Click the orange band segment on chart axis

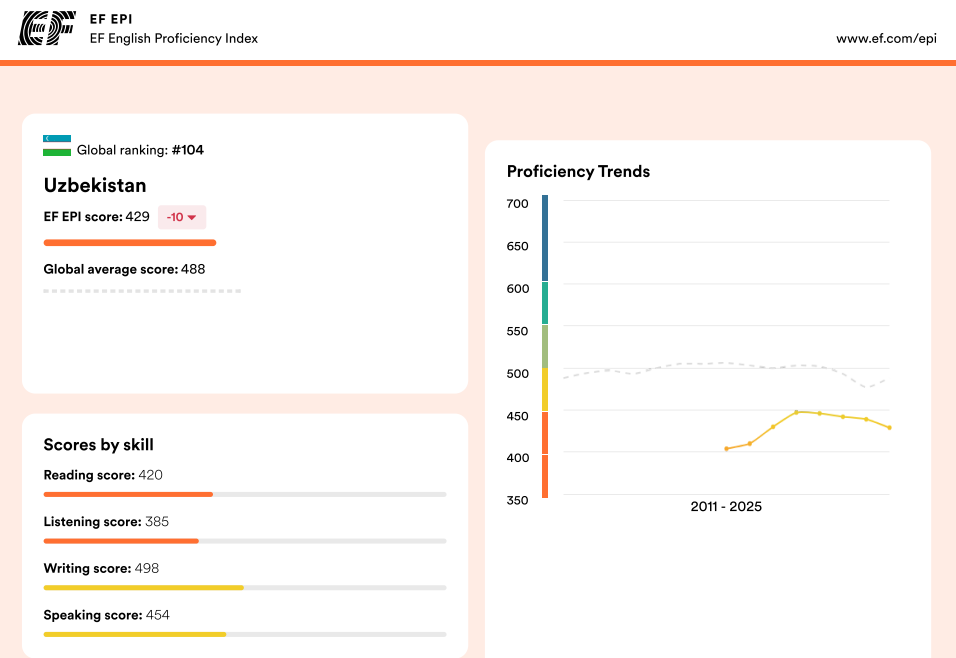(545, 454)
